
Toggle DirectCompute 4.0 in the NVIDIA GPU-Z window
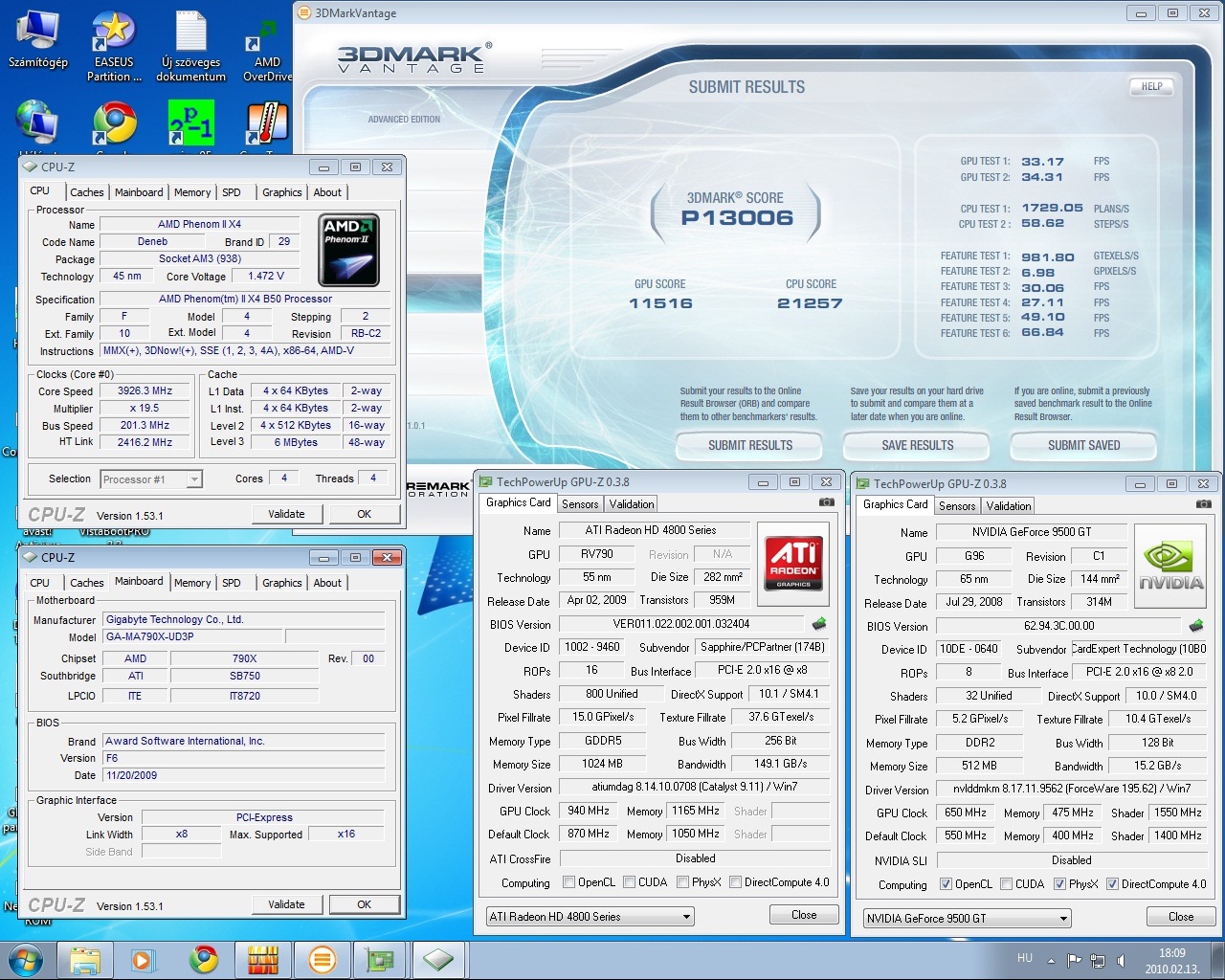(1112, 884)
